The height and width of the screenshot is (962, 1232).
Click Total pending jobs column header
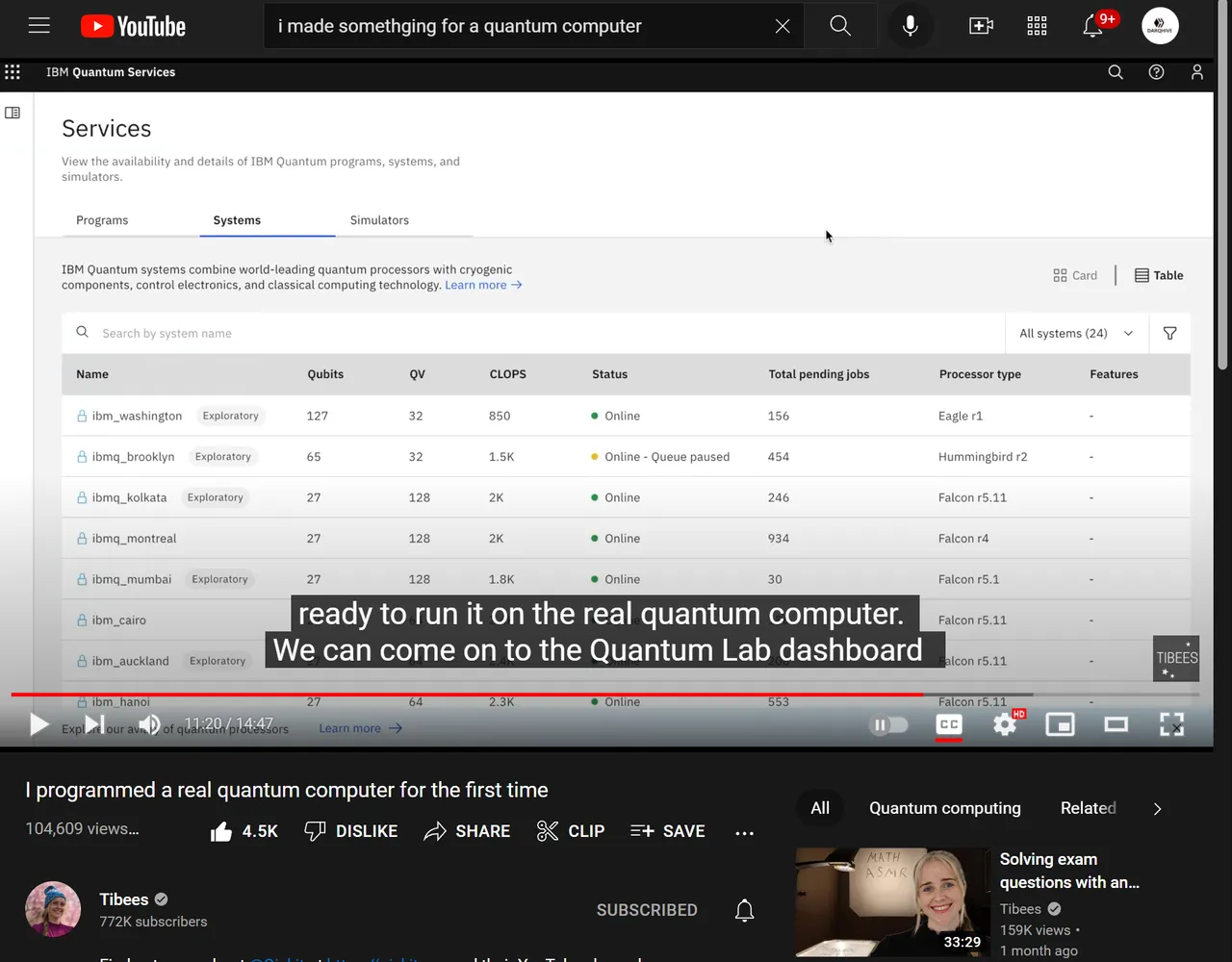pyautogui.click(x=818, y=374)
